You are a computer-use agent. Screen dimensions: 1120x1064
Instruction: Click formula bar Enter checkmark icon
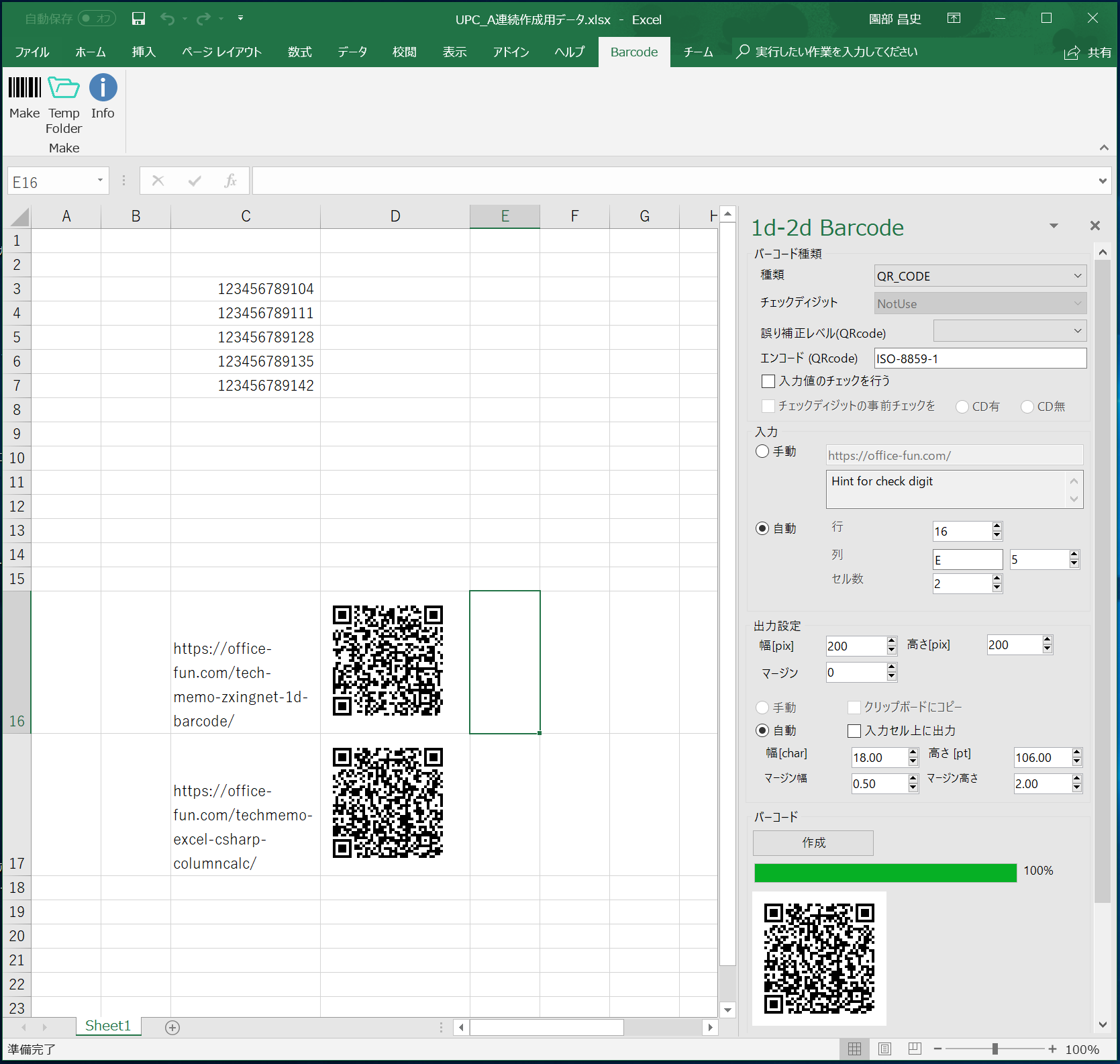(x=195, y=181)
